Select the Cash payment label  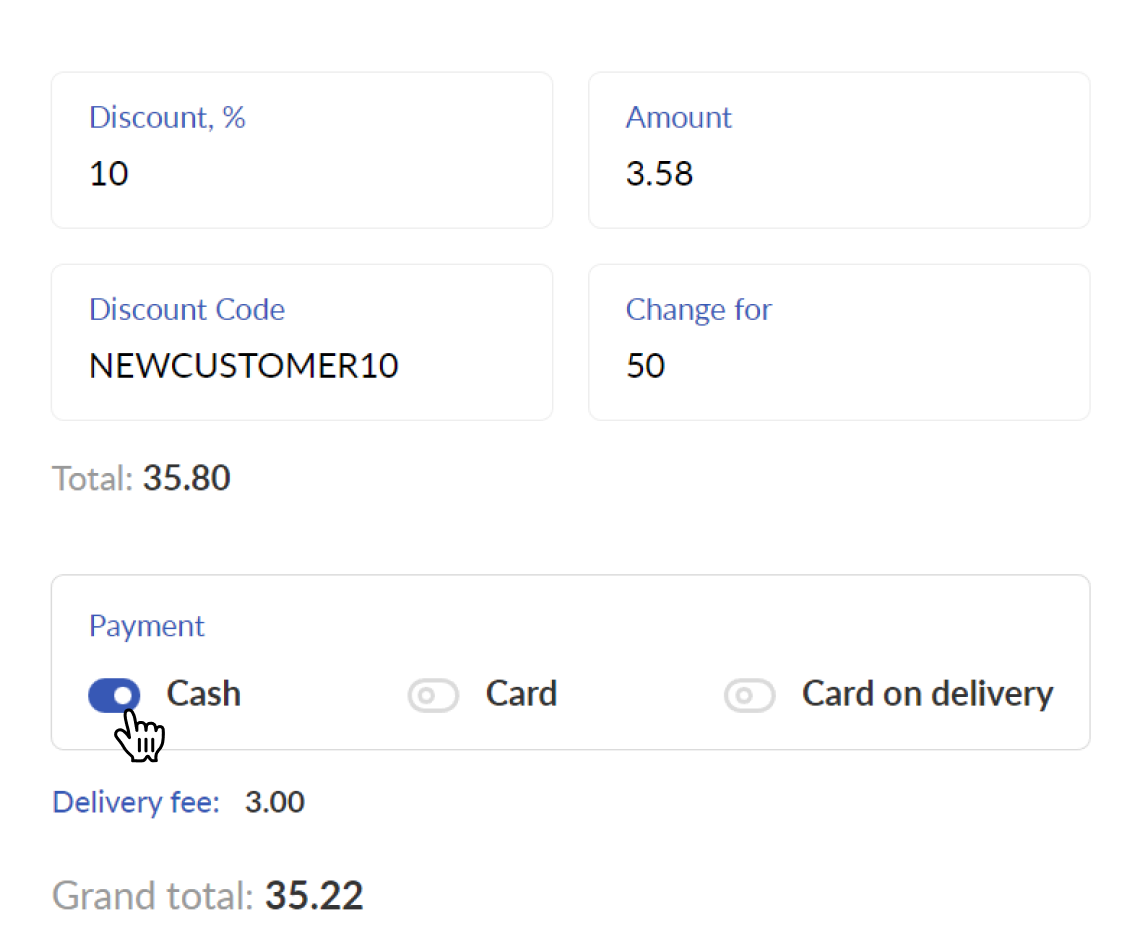203,694
